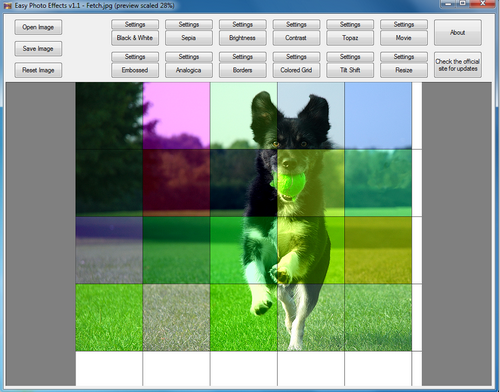
Task: Open Settings above Brightness
Action: point(242,24)
